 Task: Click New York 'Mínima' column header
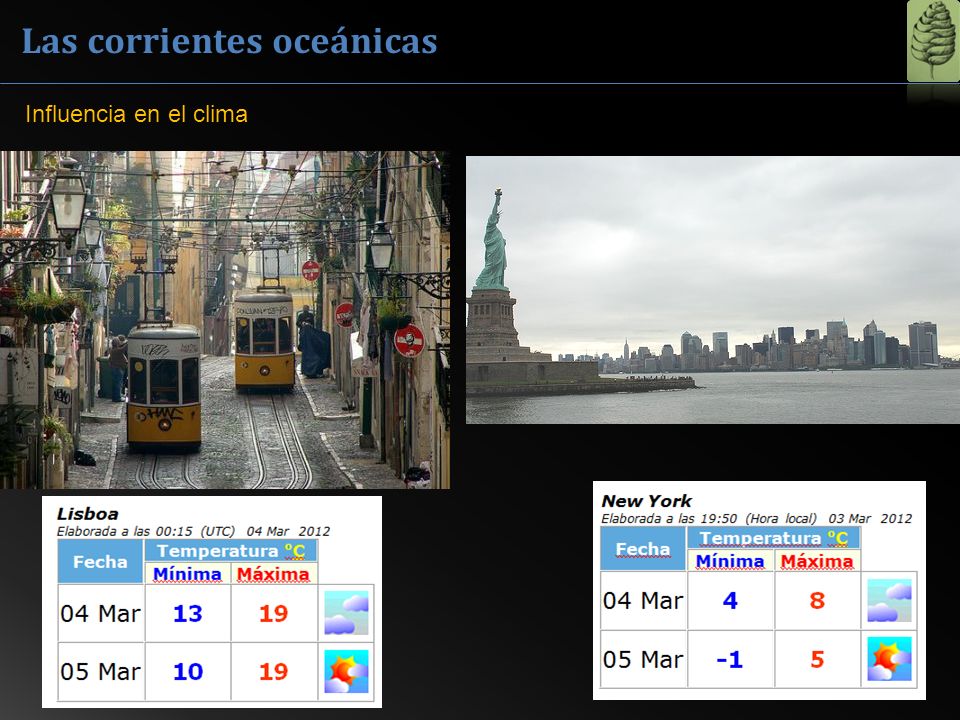[x=730, y=561]
